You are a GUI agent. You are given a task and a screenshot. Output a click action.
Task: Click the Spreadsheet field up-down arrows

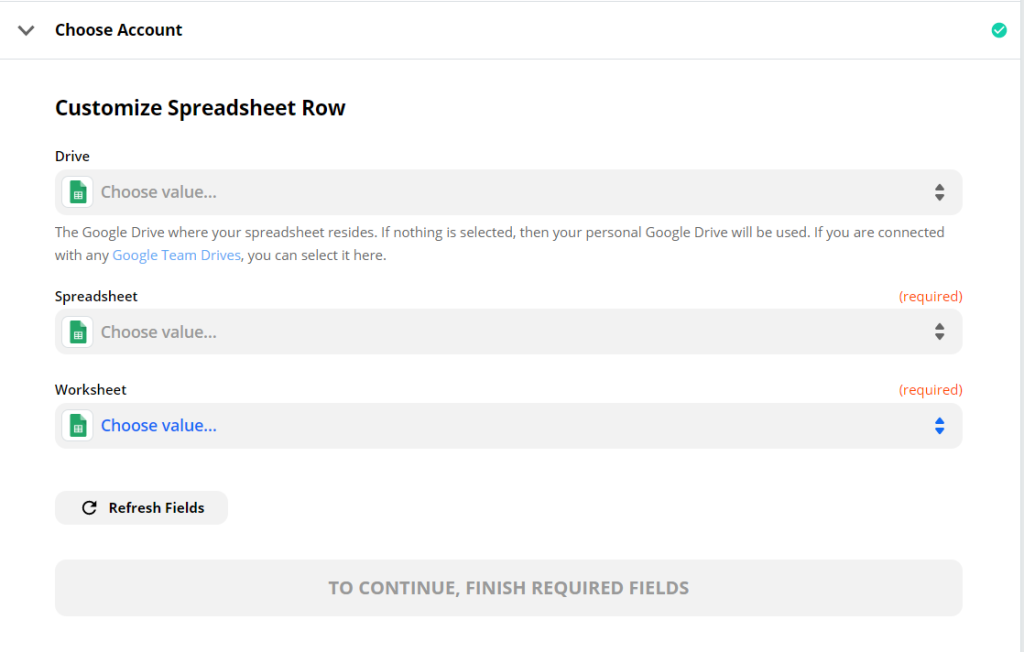(x=939, y=332)
